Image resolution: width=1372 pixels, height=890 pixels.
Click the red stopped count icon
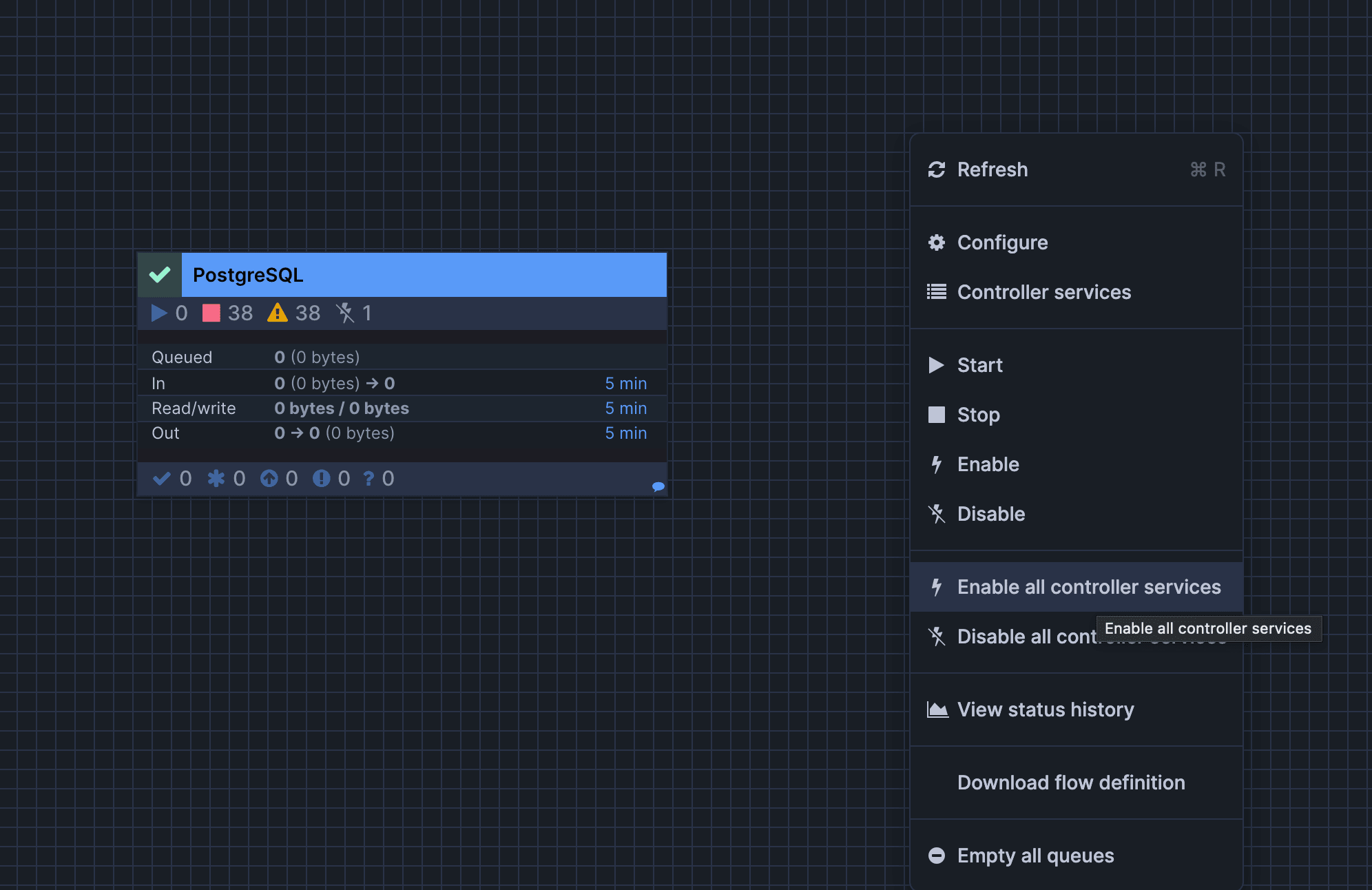pos(211,313)
